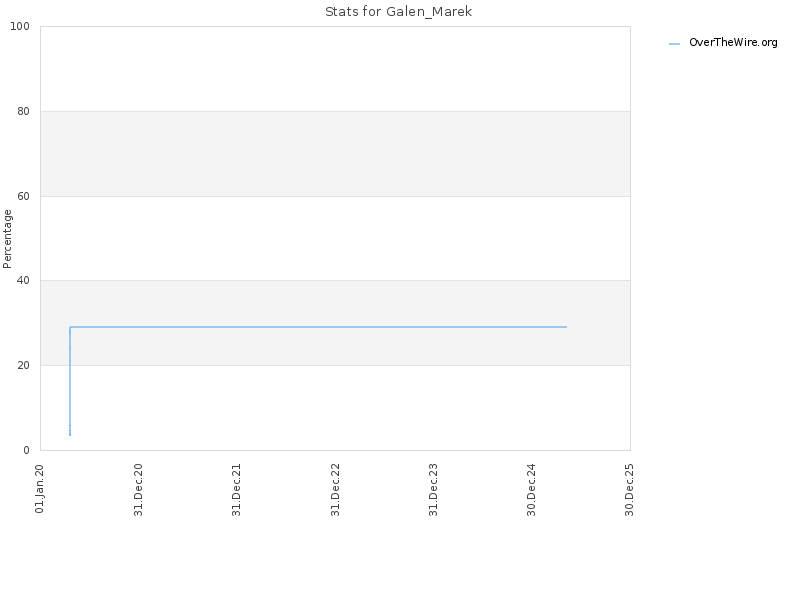Screen dimensions: 800x600
Task: Click the 31.Dec.22 x-axis date label
Action: [335, 490]
